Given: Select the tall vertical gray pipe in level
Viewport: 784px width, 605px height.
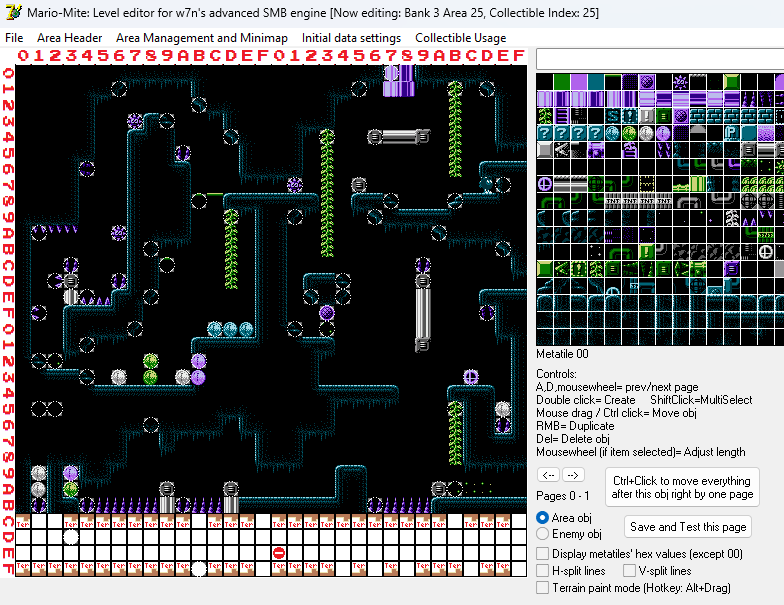Looking at the screenshot, I should (423, 312).
